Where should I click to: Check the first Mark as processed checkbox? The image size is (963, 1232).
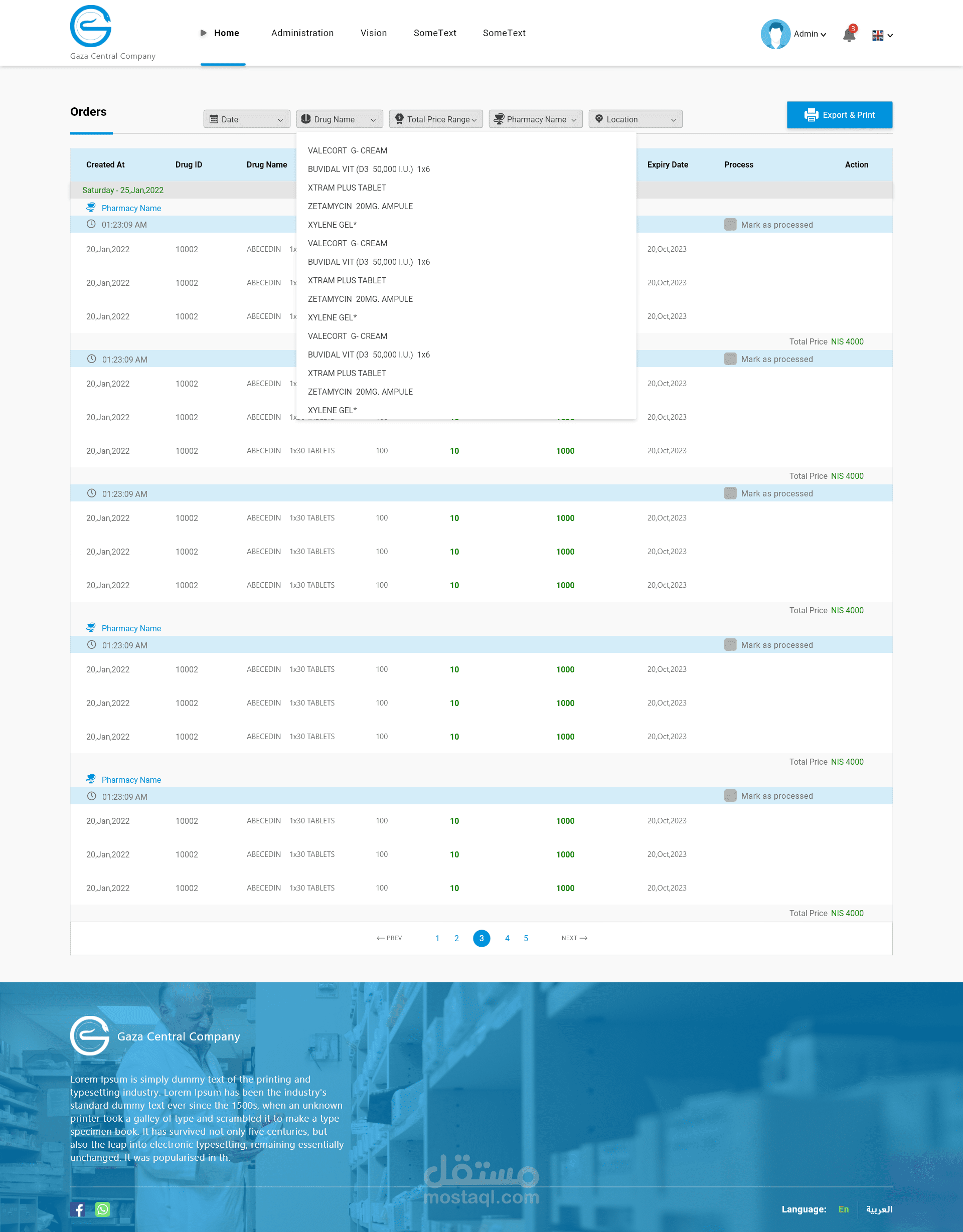point(730,225)
